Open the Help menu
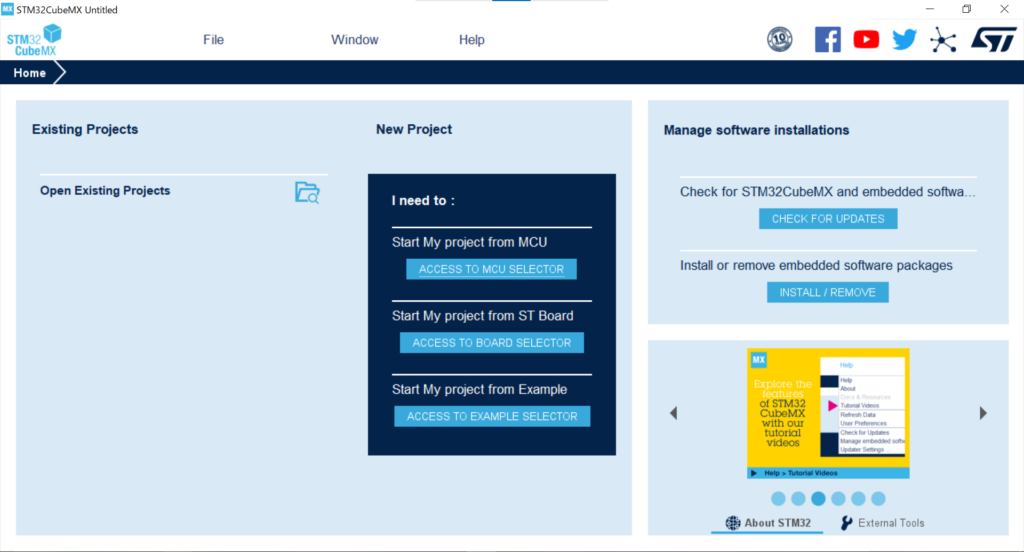The image size is (1024, 552). [472, 40]
